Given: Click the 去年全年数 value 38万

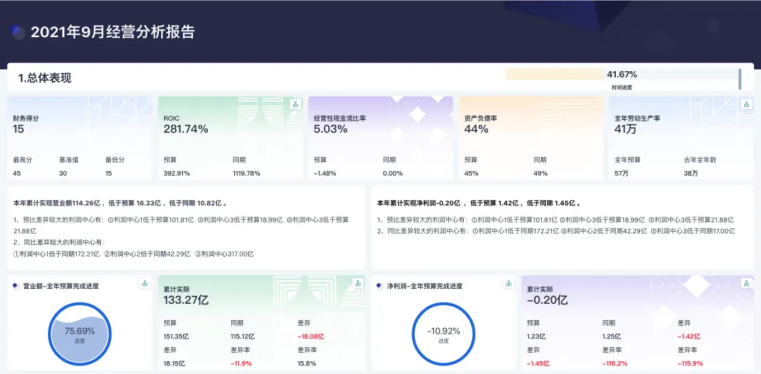Looking at the screenshot, I should tap(691, 173).
